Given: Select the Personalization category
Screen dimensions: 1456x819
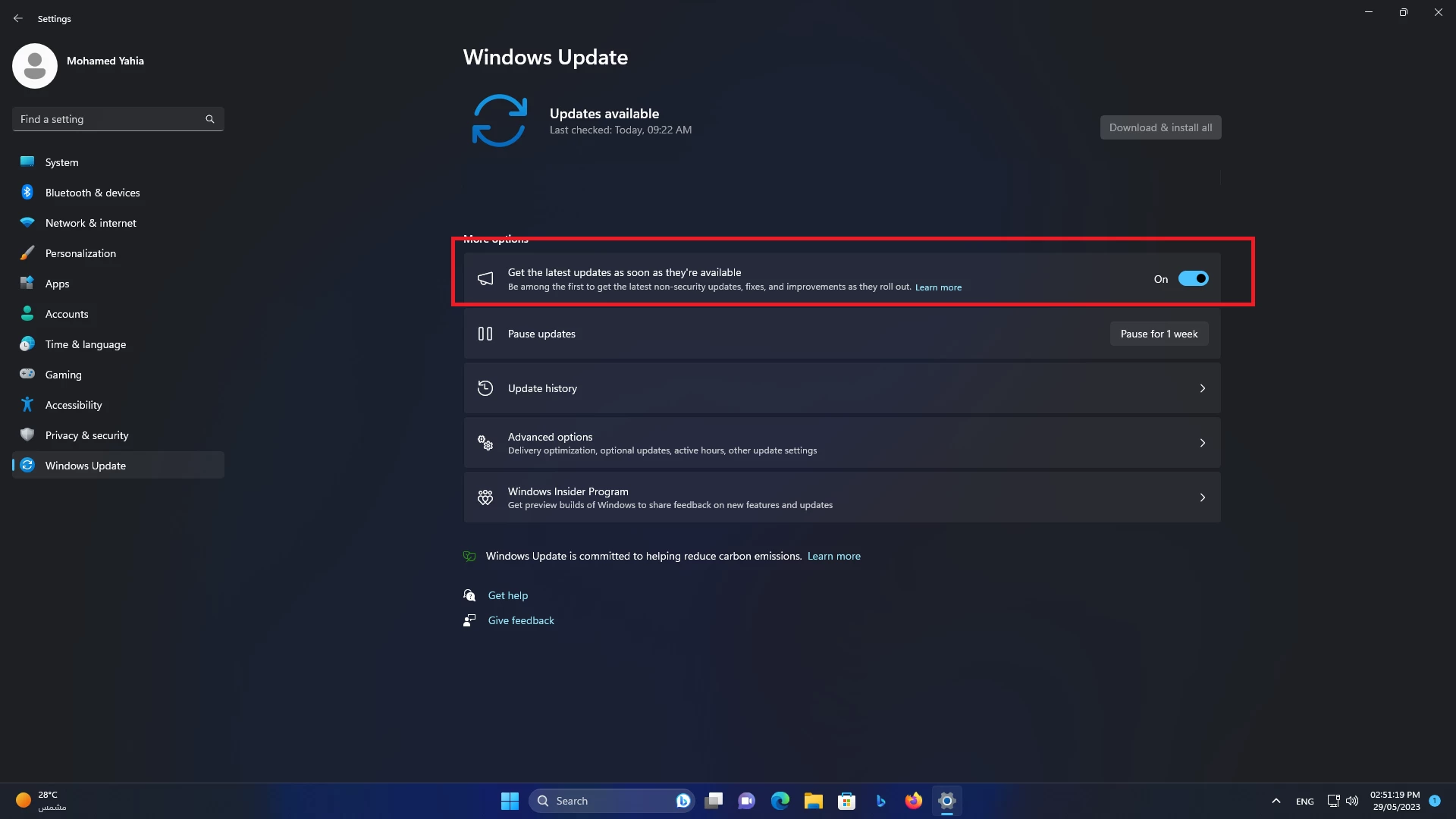Looking at the screenshot, I should click(118, 253).
